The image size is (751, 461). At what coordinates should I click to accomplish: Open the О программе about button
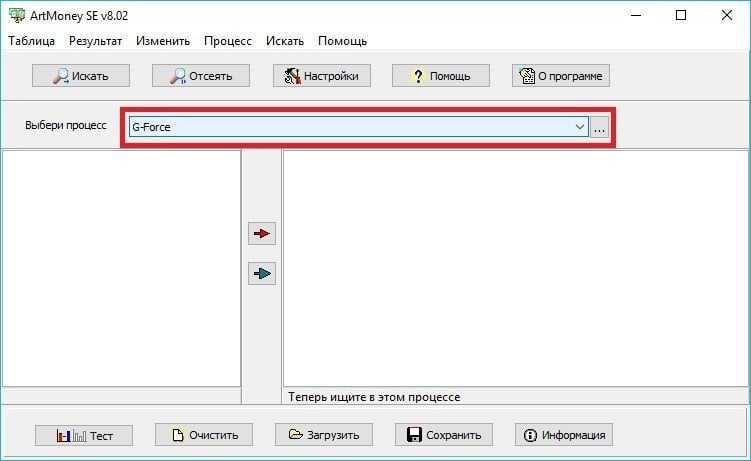click(561, 76)
